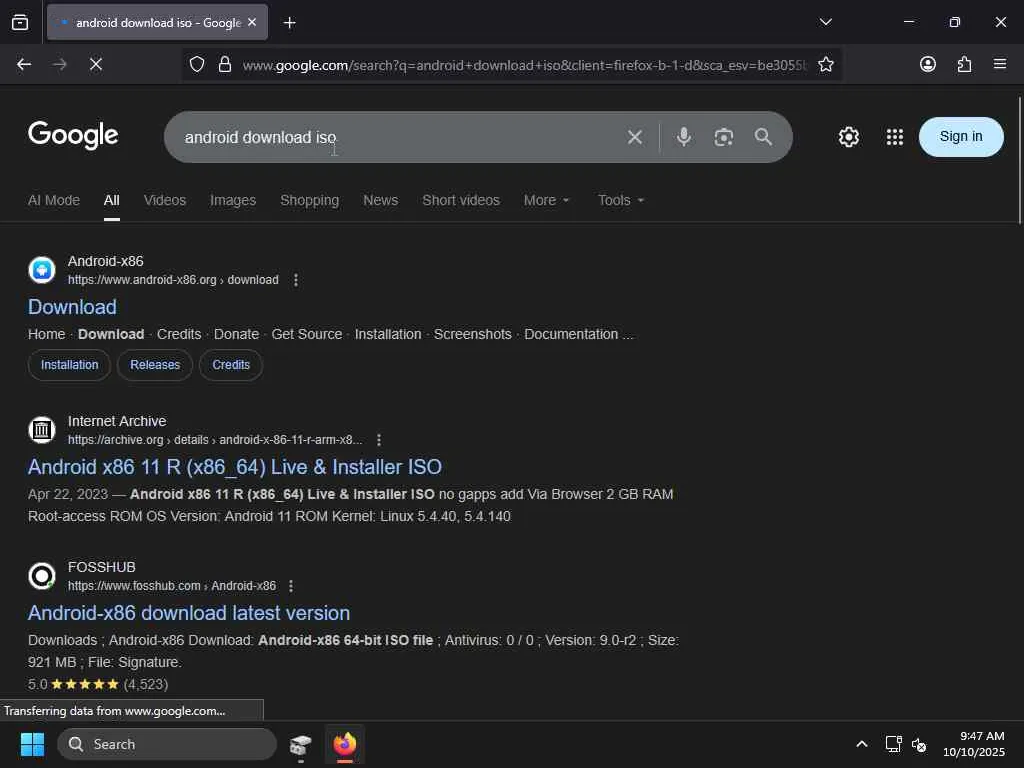Click the page vertical scrollbar
Viewport: 1024px width, 768px height.
[1019, 160]
